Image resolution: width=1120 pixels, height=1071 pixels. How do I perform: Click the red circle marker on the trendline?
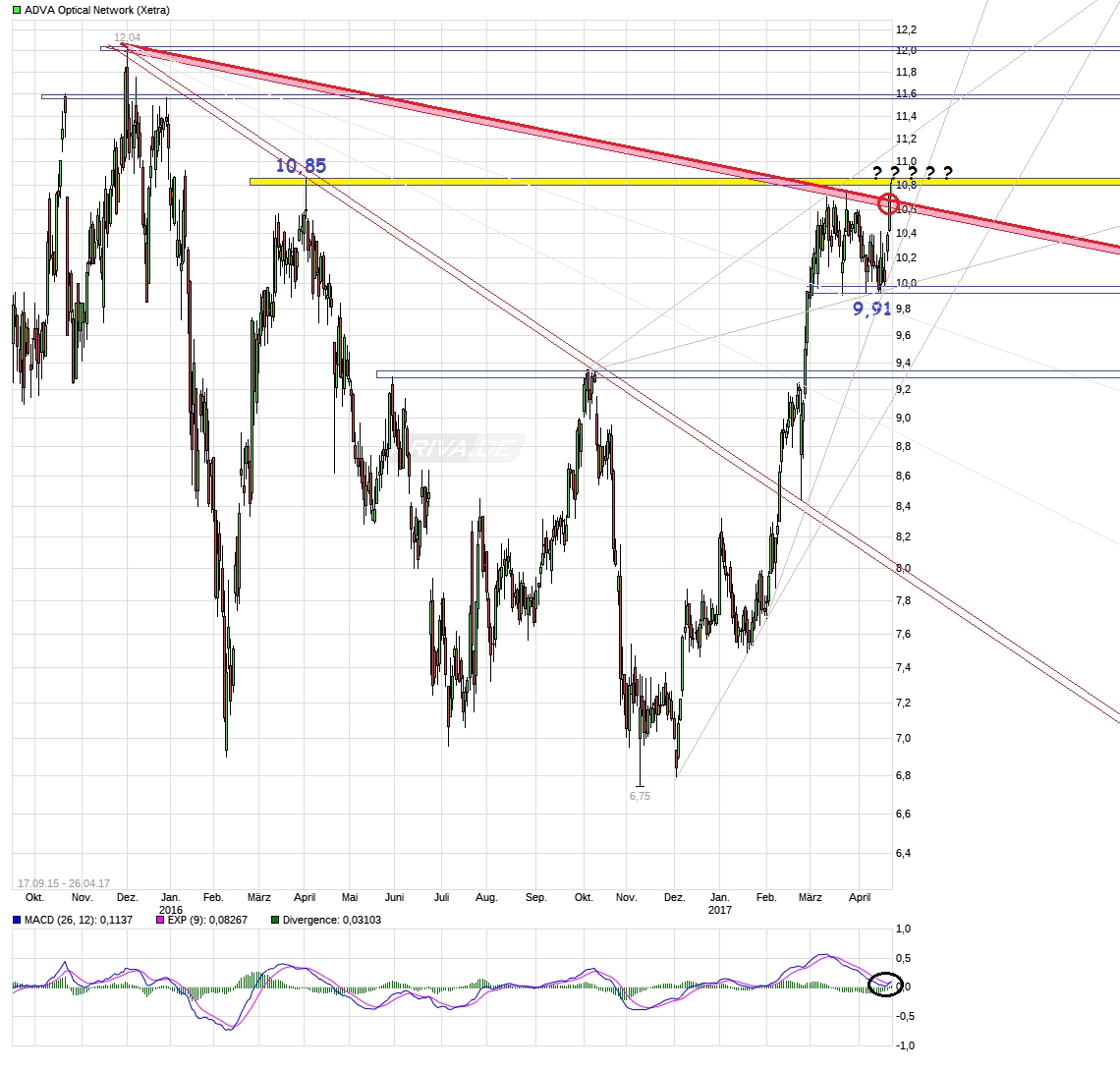click(887, 204)
